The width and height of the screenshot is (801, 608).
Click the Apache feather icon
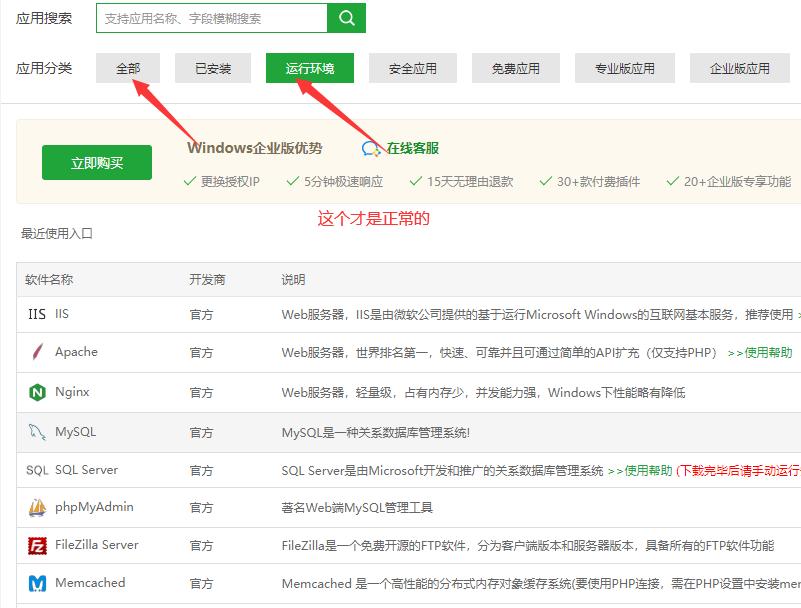coord(37,352)
